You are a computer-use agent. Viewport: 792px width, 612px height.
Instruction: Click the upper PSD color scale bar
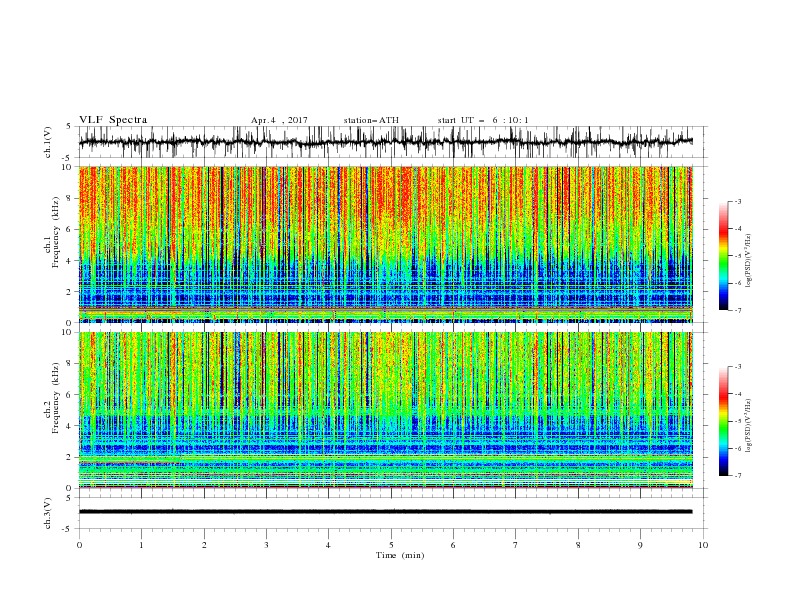point(724,256)
